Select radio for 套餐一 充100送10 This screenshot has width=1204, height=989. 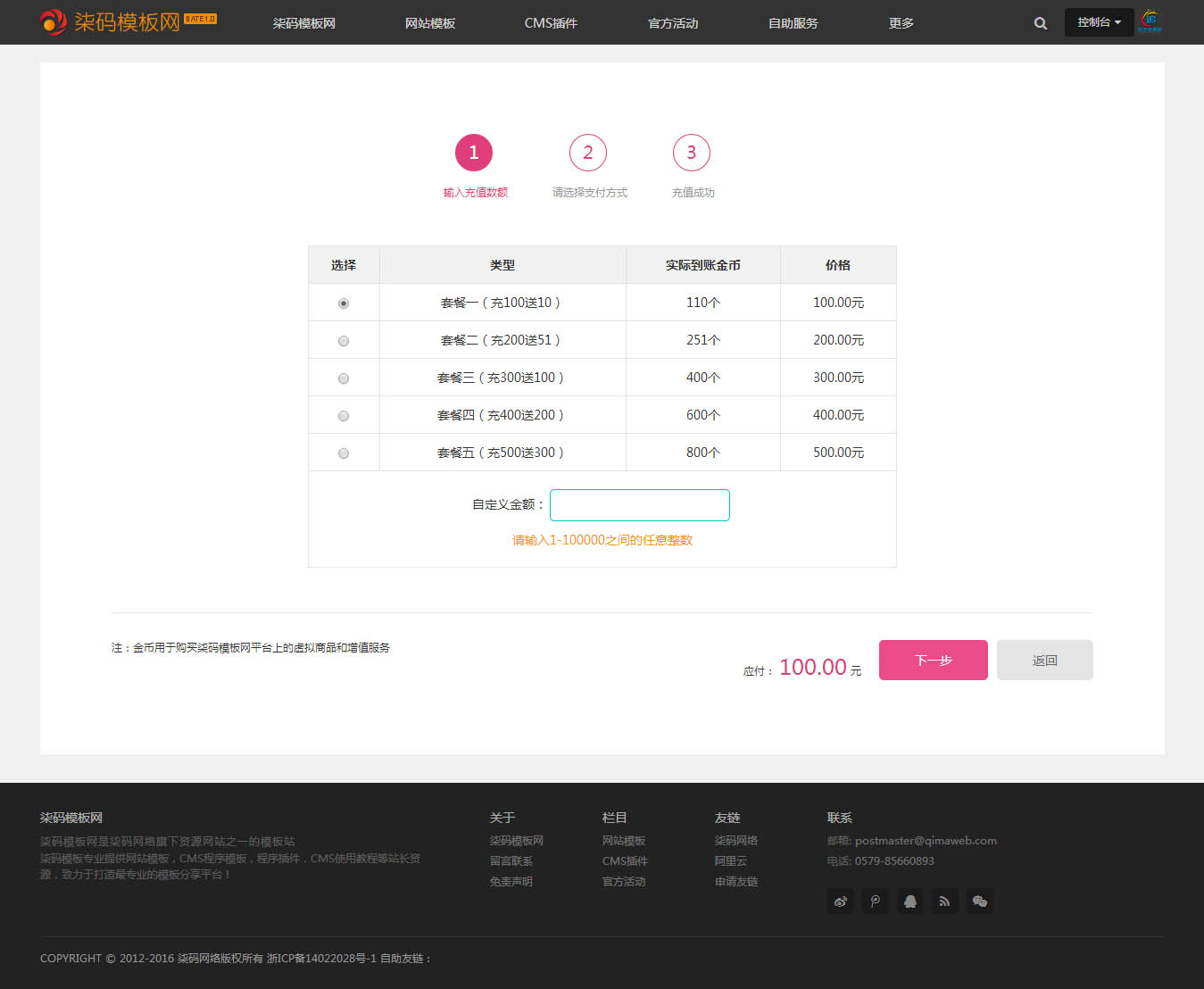coord(344,303)
